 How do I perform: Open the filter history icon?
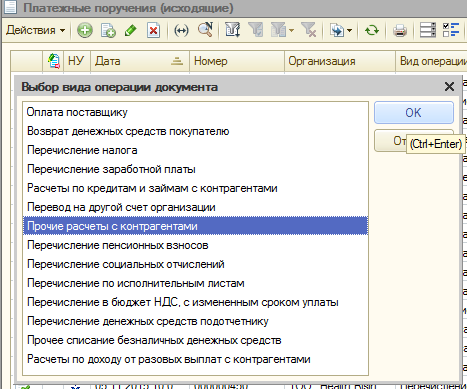click(x=279, y=30)
